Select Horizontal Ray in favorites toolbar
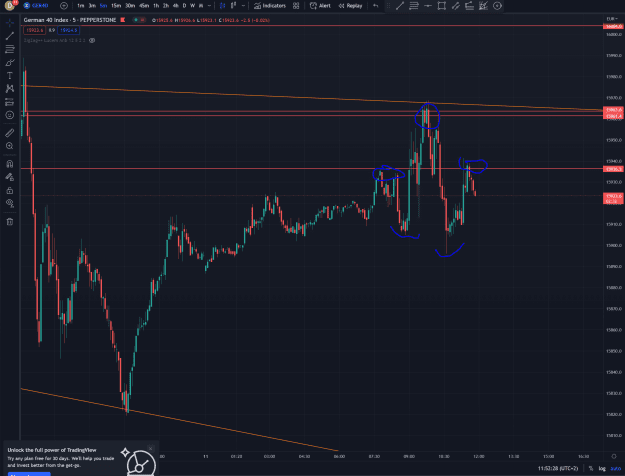This screenshot has width=625, height=476. 428,6
